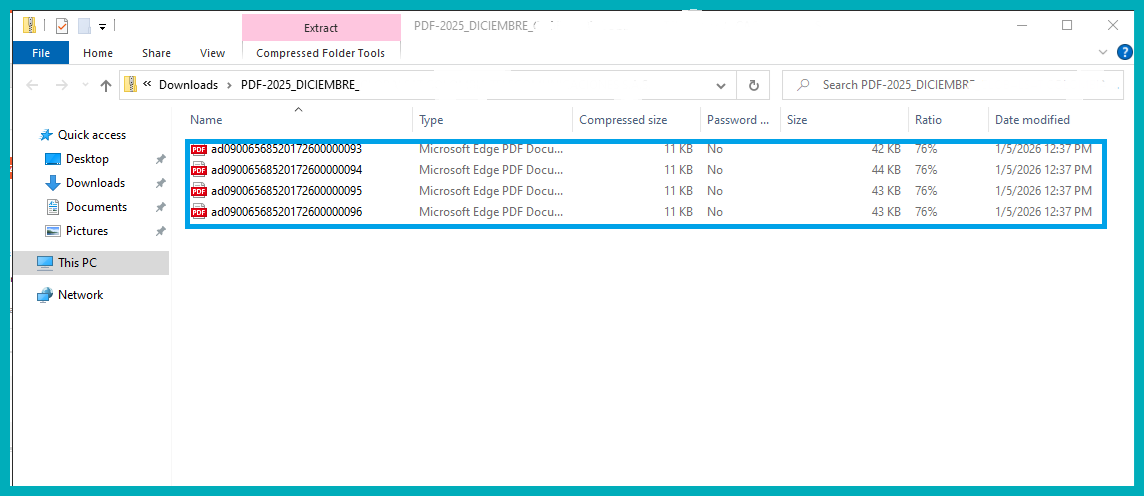Expand the ribbon using the chevron
Viewport: 1144px width, 496px height.
tap(1103, 53)
